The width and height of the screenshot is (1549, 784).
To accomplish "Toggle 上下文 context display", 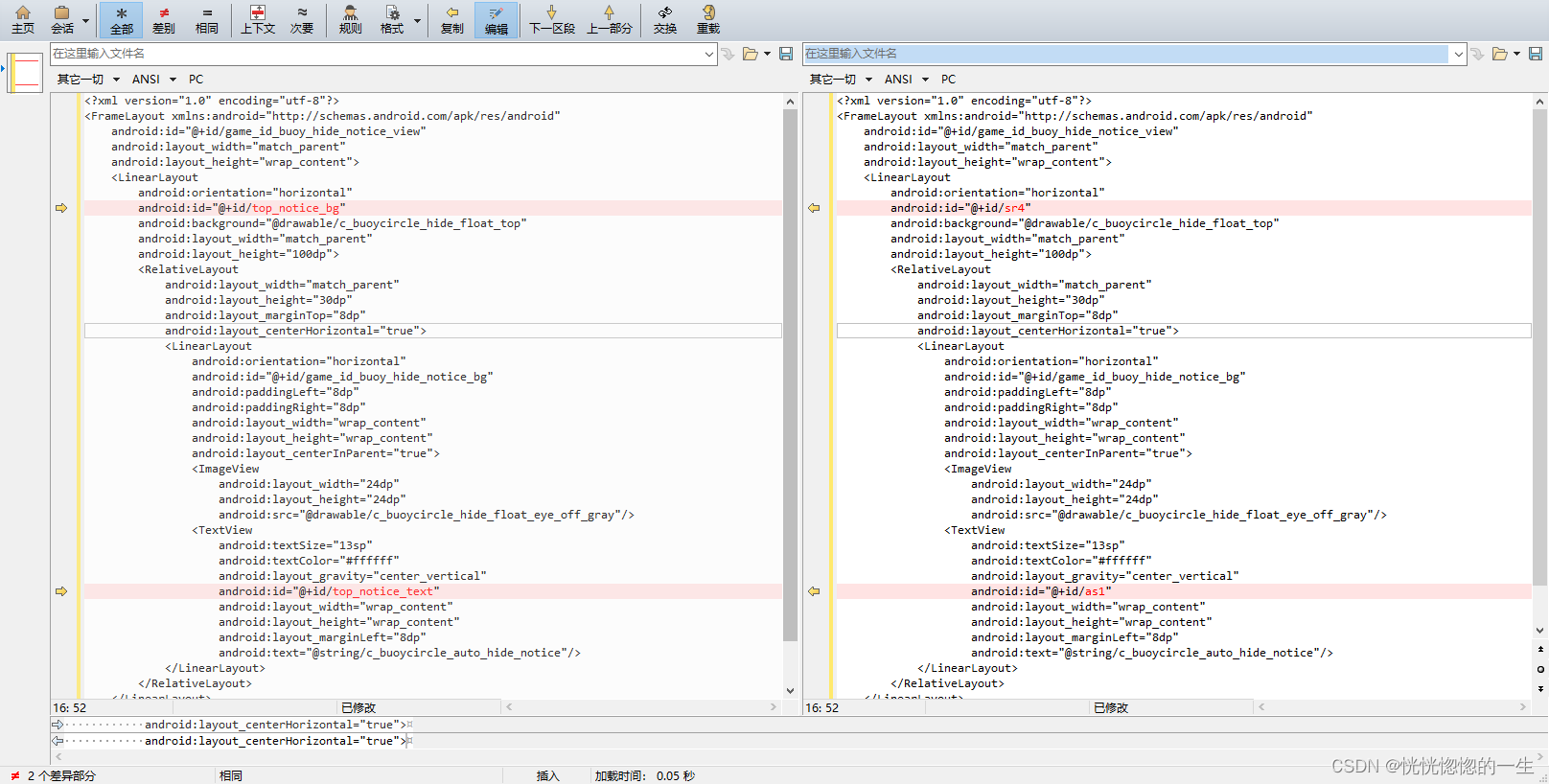I will coord(258,19).
